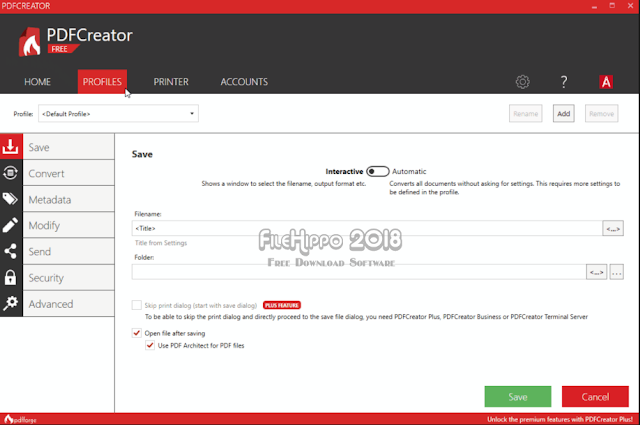Click the Rename profile button
This screenshot has width=640, height=425.
pyautogui.click(x=526, y=113)
